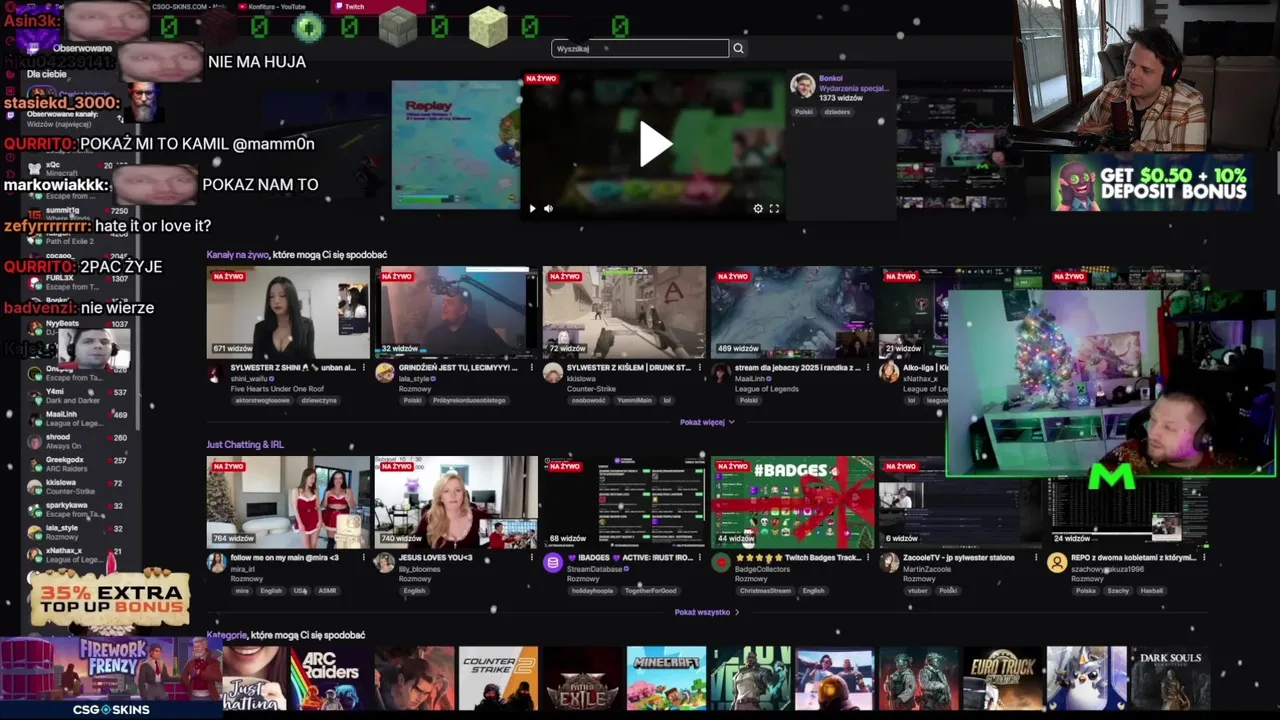Open Euro Truck Simulator category tile
The width and height of the screenshot is (1280, 720).
[x=1002, y=678]
